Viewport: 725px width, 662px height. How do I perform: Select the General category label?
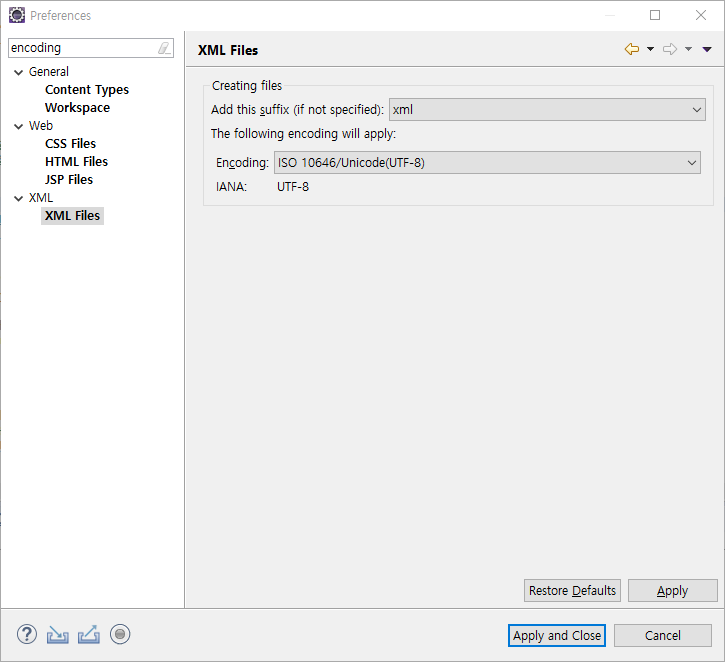pyautogui.click(x=49, y=72)
